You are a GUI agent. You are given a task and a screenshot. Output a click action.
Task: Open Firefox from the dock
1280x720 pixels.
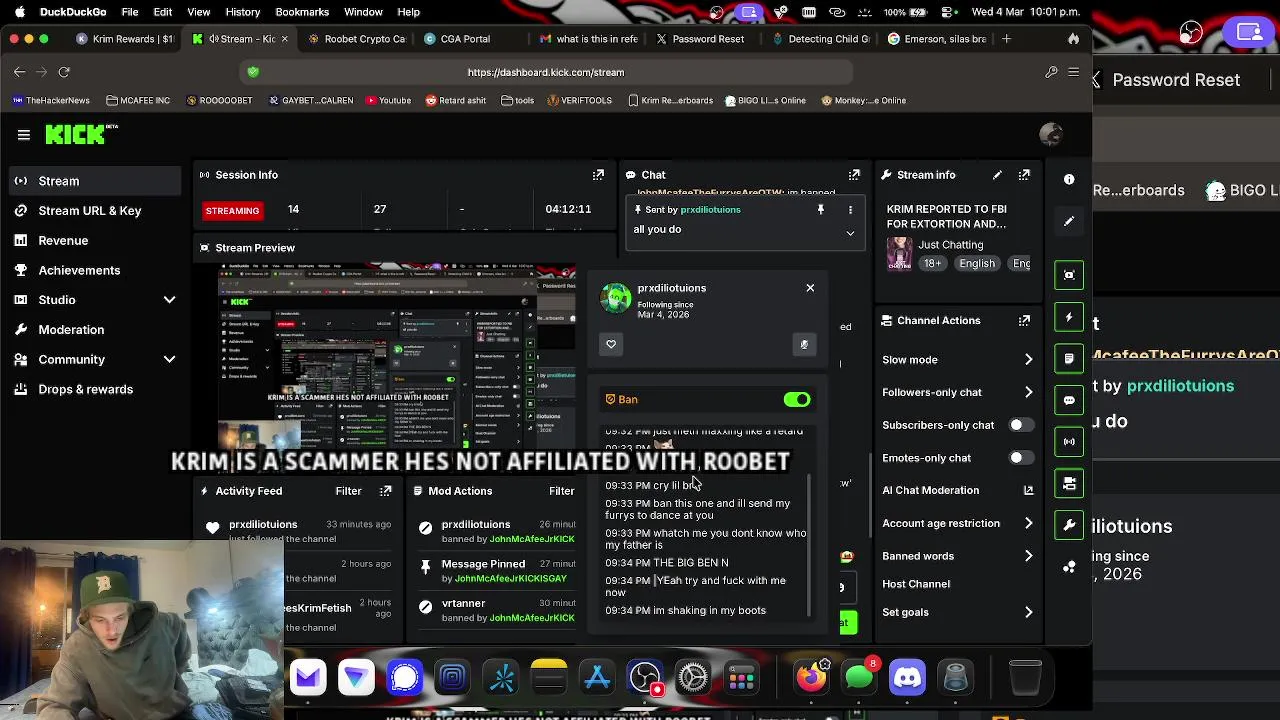812,677
